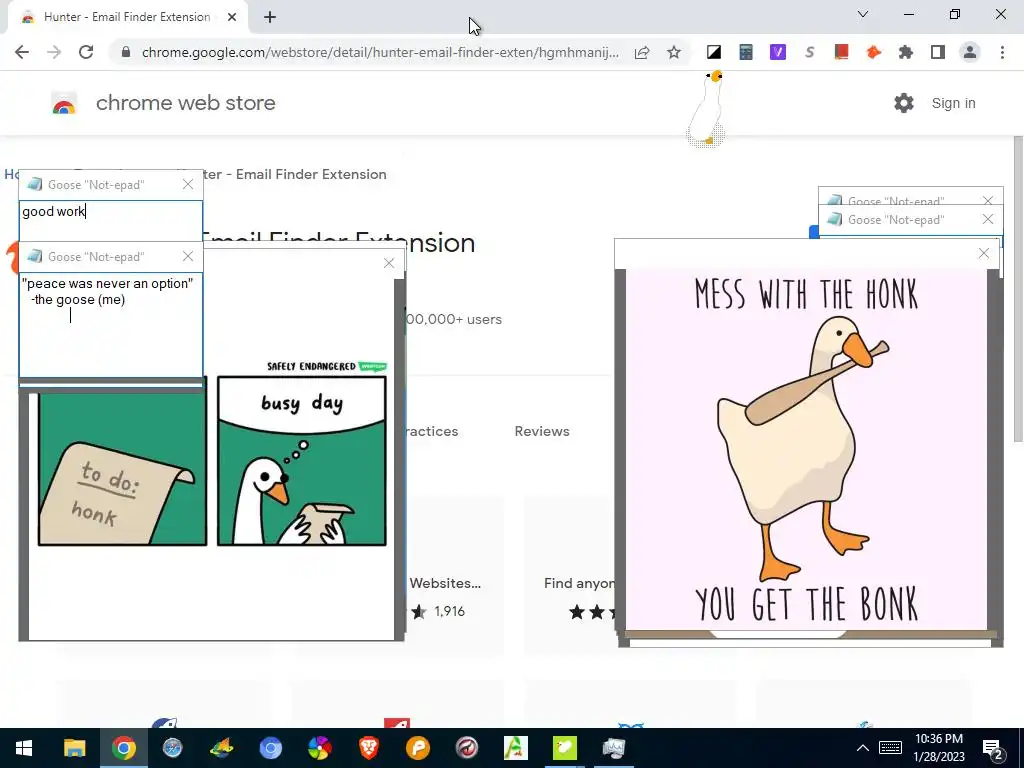Open the touch keyboard tray icon
Viewport: 1024px width, 768px height.
[890, 748]
